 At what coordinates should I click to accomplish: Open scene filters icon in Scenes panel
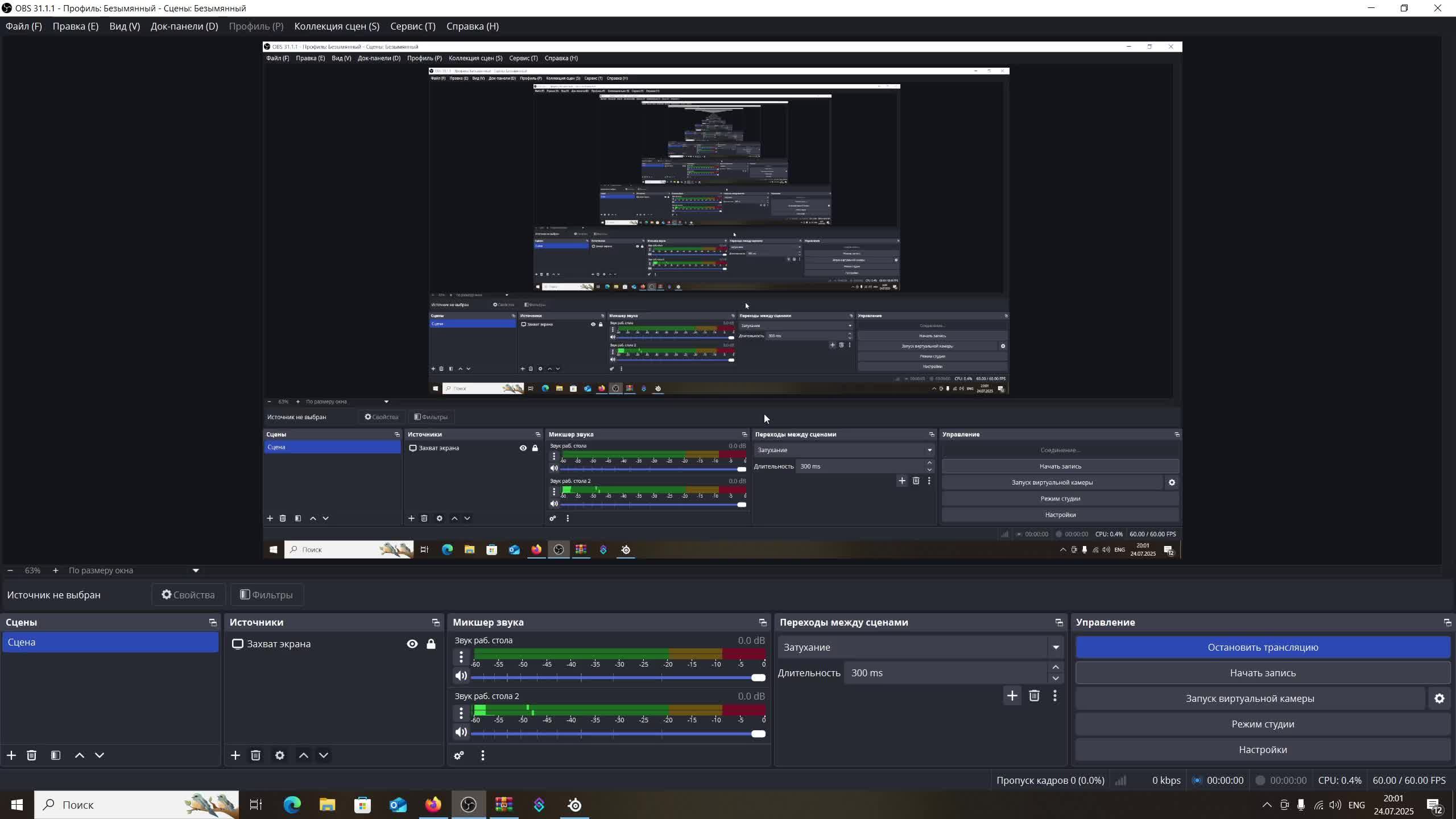pos(55,755)
